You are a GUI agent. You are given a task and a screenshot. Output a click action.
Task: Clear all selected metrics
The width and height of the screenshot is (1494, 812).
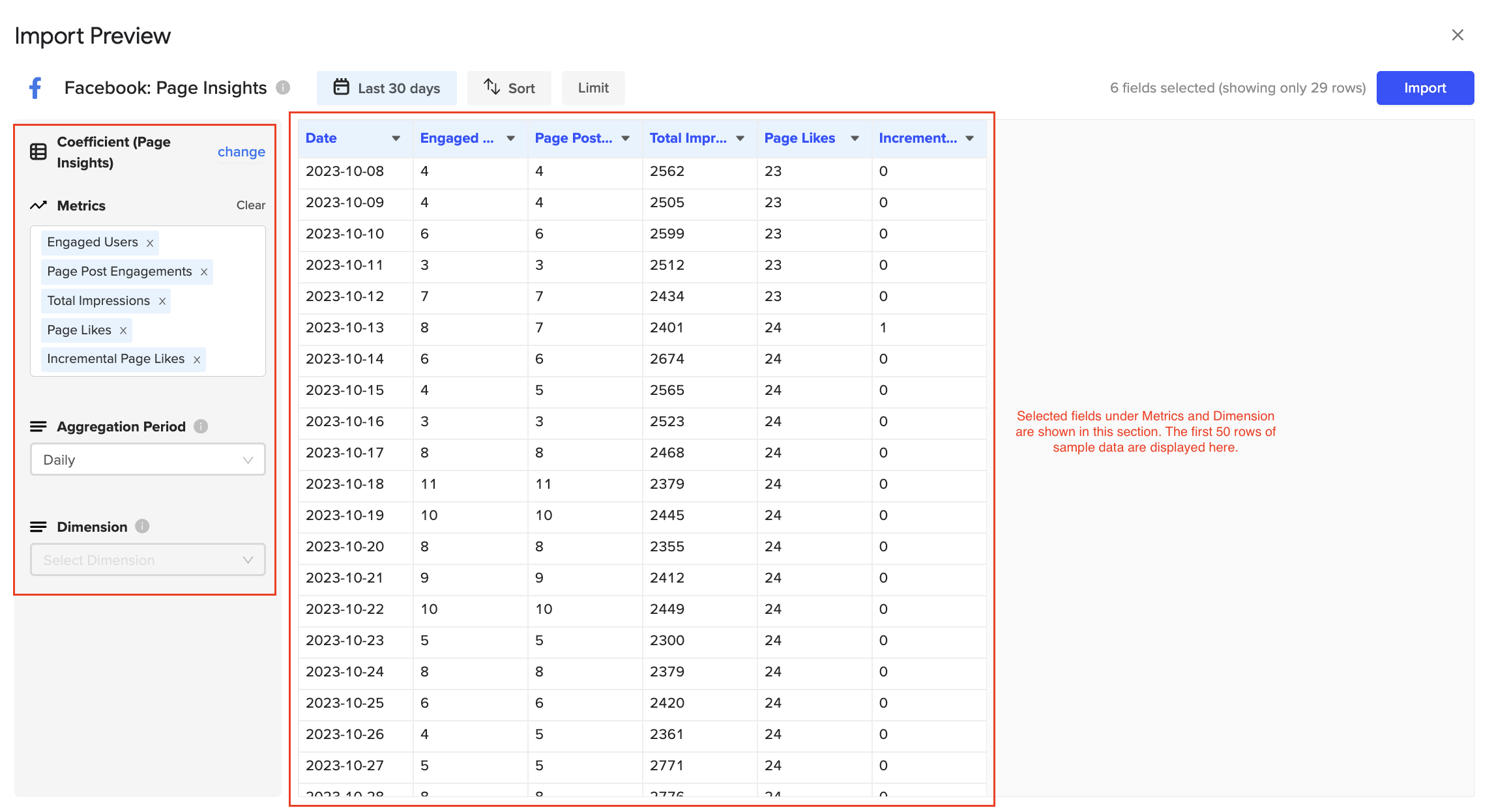tap(251, 205)
